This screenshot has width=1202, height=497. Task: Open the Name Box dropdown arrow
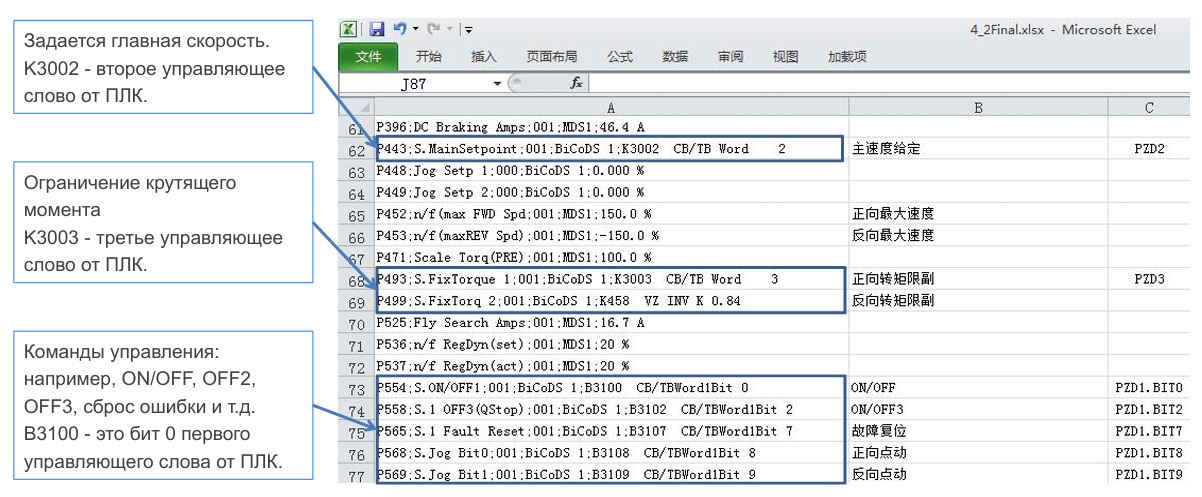point(497,85)
